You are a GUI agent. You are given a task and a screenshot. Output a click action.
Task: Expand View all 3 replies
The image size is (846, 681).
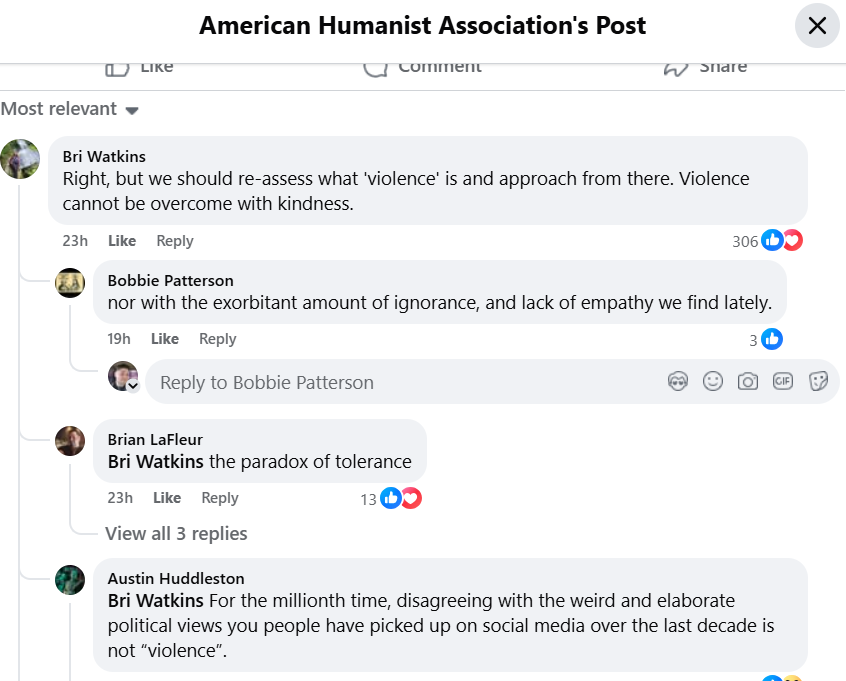click(x=176, y=534)
